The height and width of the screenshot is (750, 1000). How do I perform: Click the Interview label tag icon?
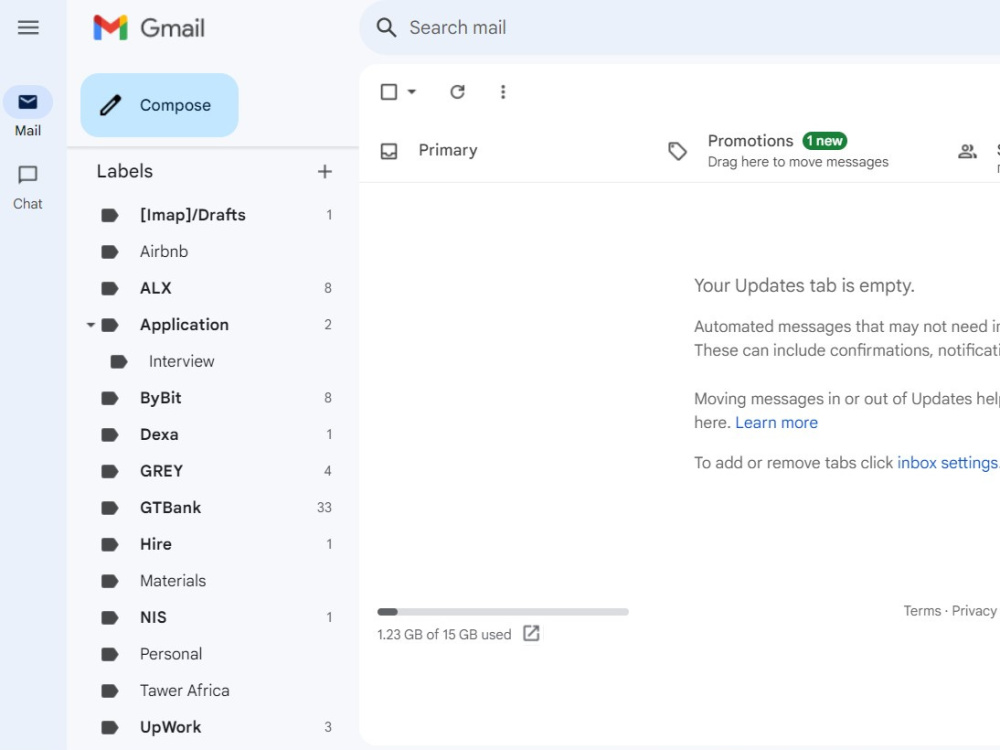coord(119,362)
